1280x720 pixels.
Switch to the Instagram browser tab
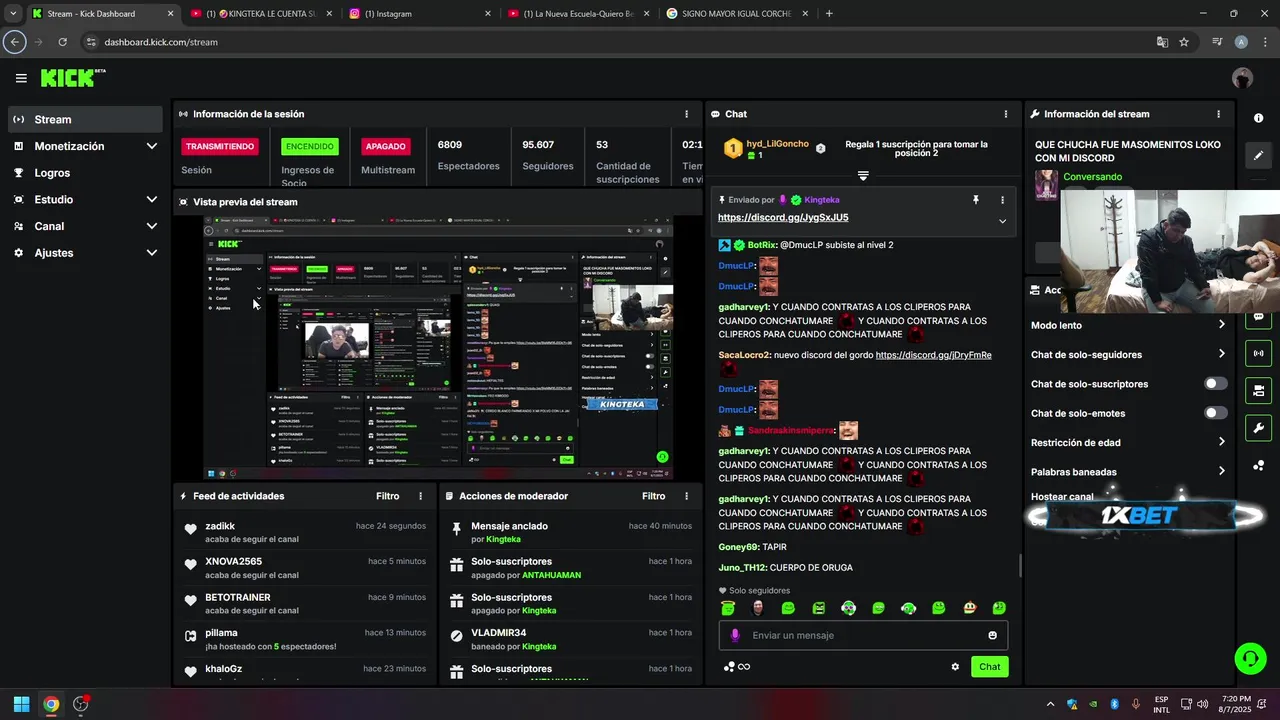tap(418, 14)
